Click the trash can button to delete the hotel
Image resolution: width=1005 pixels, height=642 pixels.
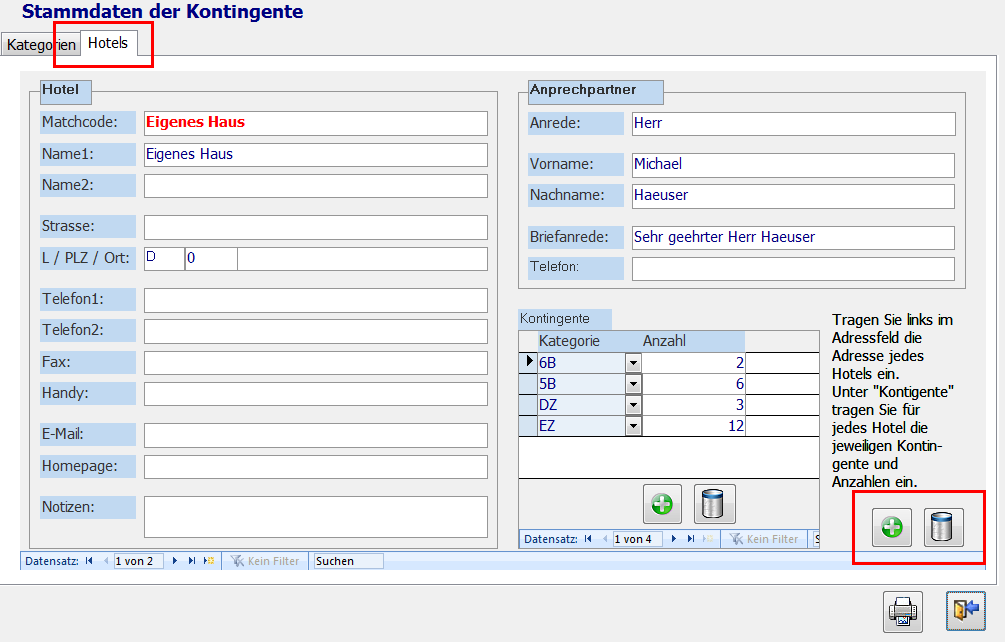[x=943, y=527]
